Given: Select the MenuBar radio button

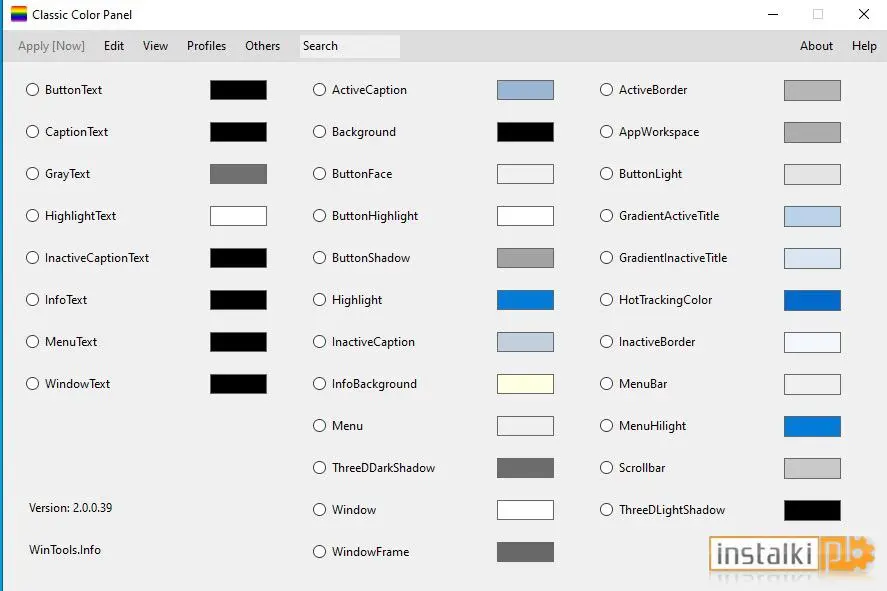Looking at the screenshot, I should click(x=606, y=383).
